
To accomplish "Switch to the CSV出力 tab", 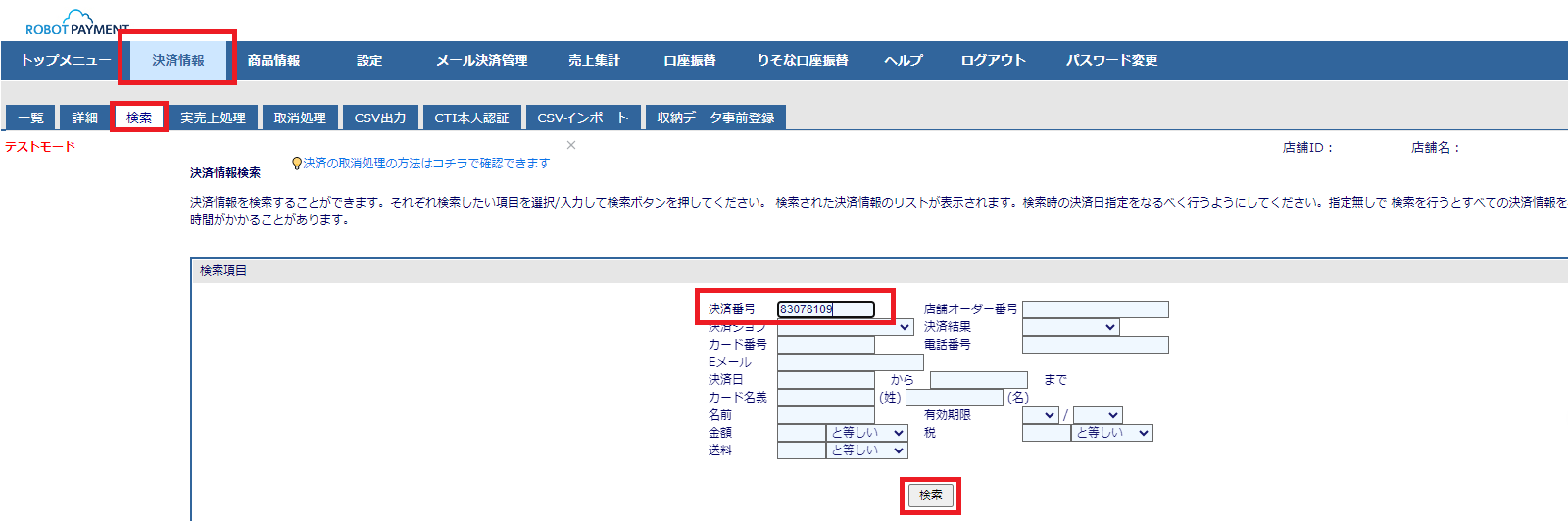I will 380,118.
